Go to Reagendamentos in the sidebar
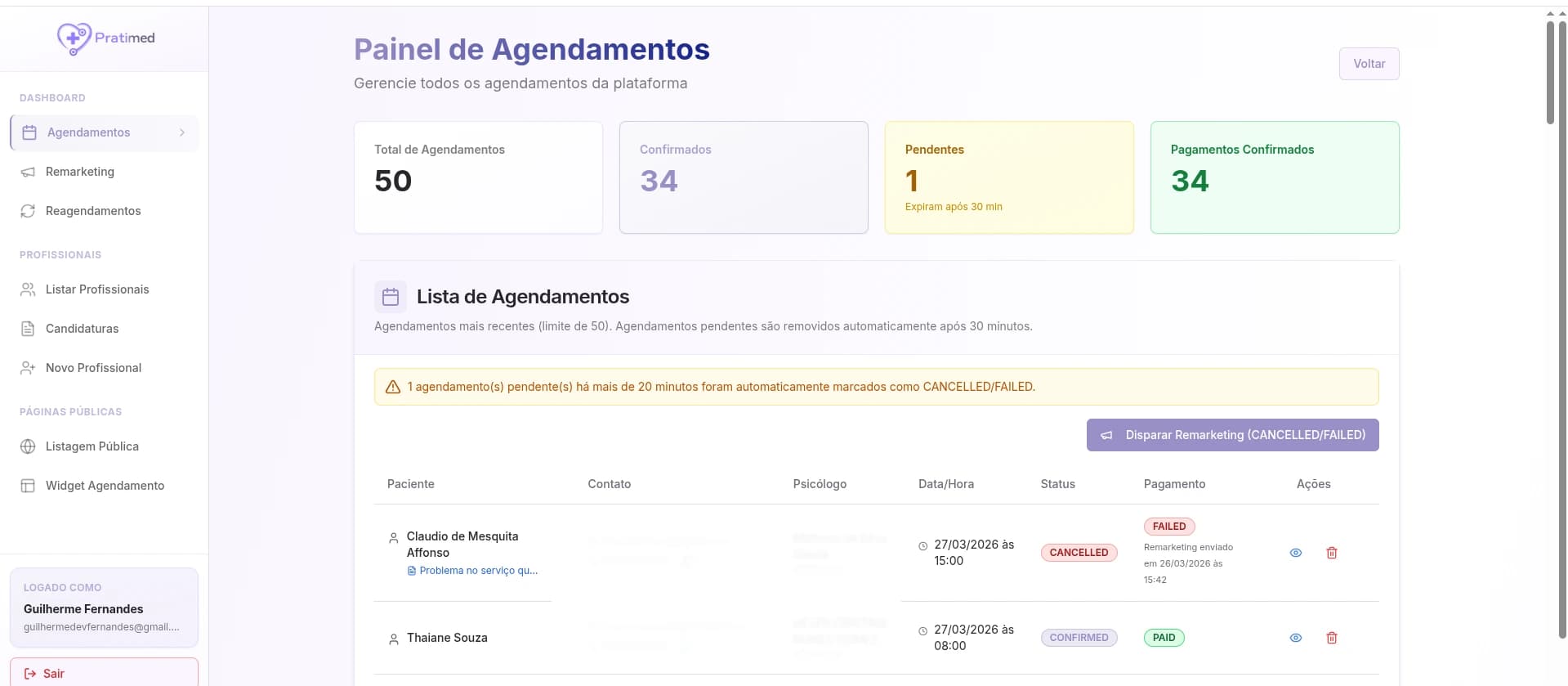The height and width of the screenshot is (686, 1568). coord(105,211)
